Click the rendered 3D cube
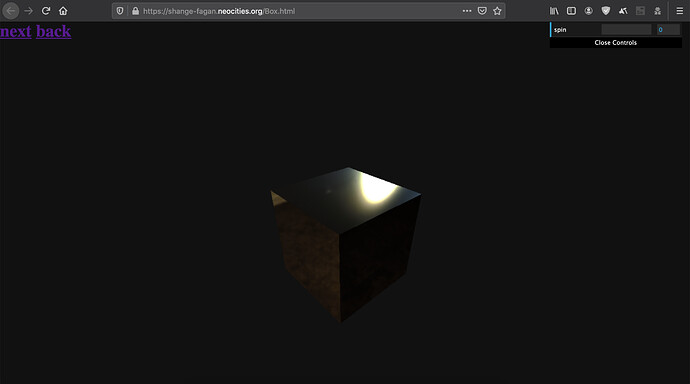 click(345, 244)
